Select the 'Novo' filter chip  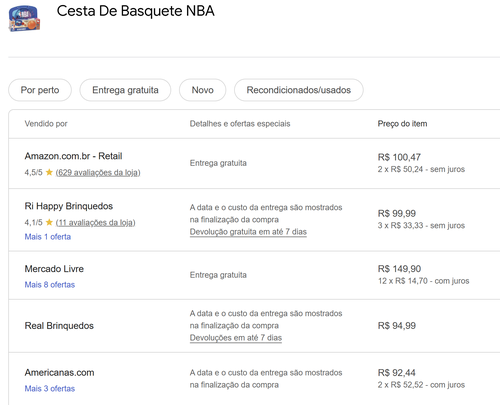point(203,90)
